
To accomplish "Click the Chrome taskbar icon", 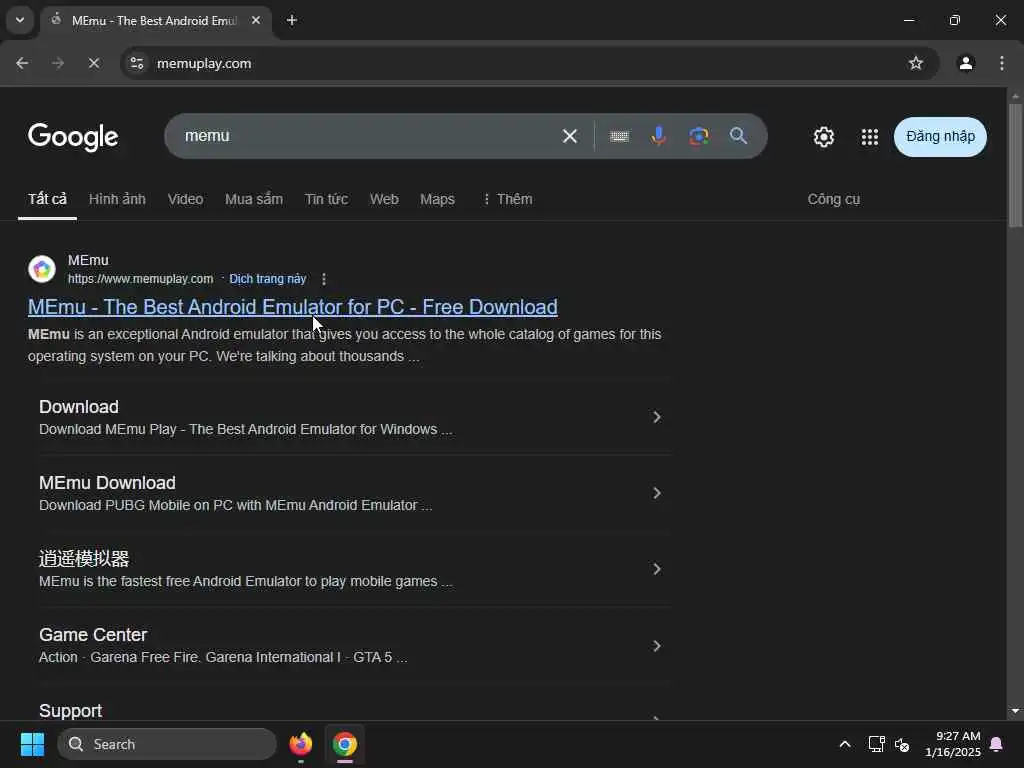I will click(345, 744).
